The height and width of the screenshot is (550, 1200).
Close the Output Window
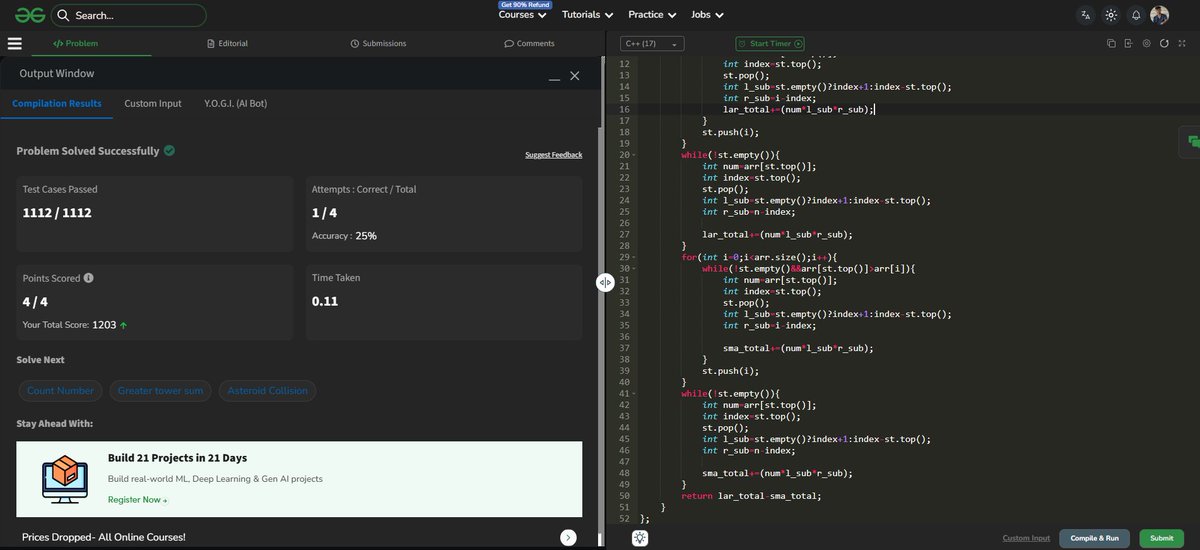point(574,76)
